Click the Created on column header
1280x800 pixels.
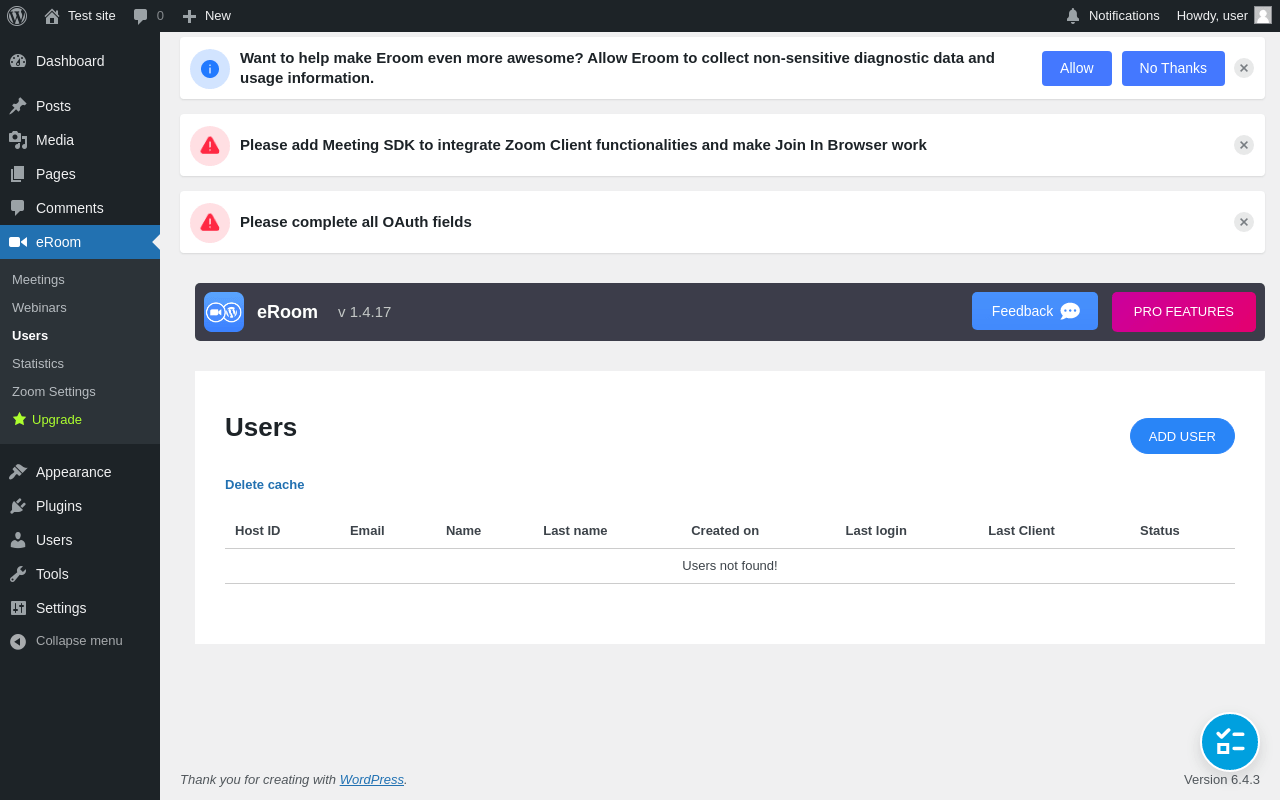tap(725, 531)
